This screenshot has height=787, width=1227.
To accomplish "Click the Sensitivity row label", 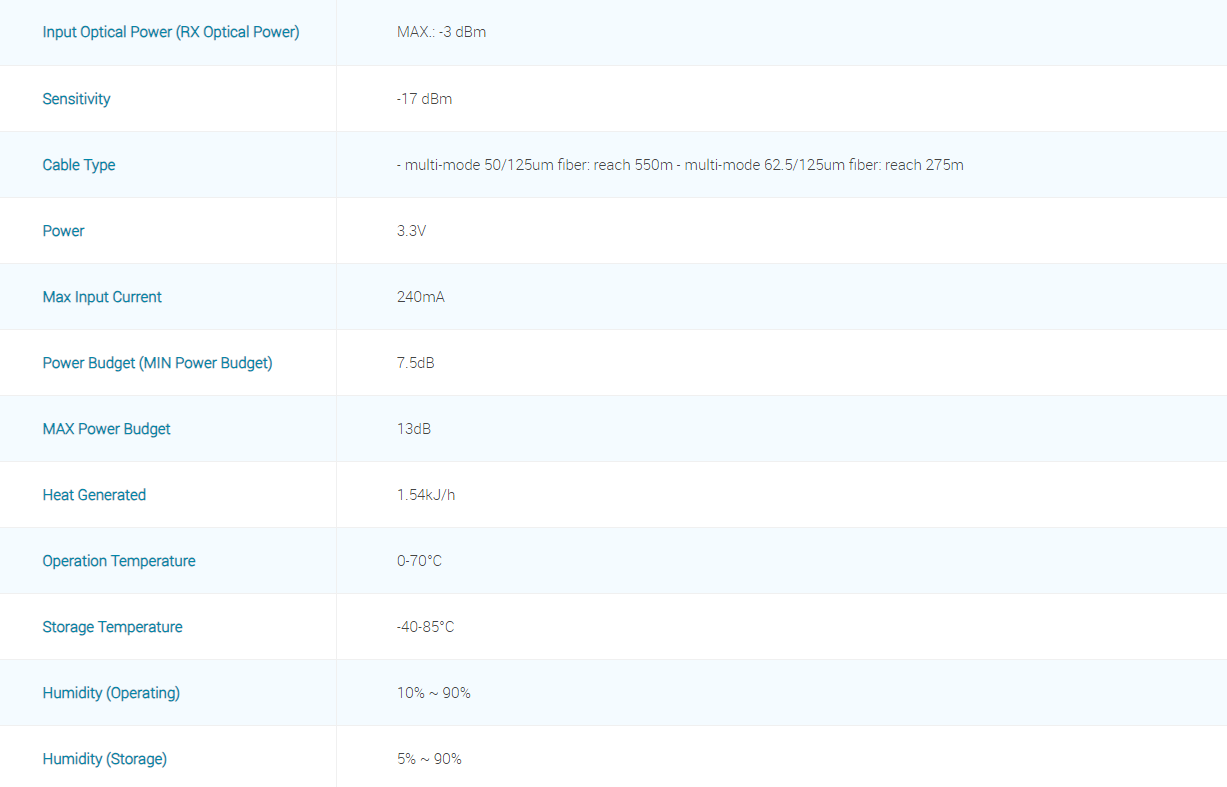I will 76,99.
